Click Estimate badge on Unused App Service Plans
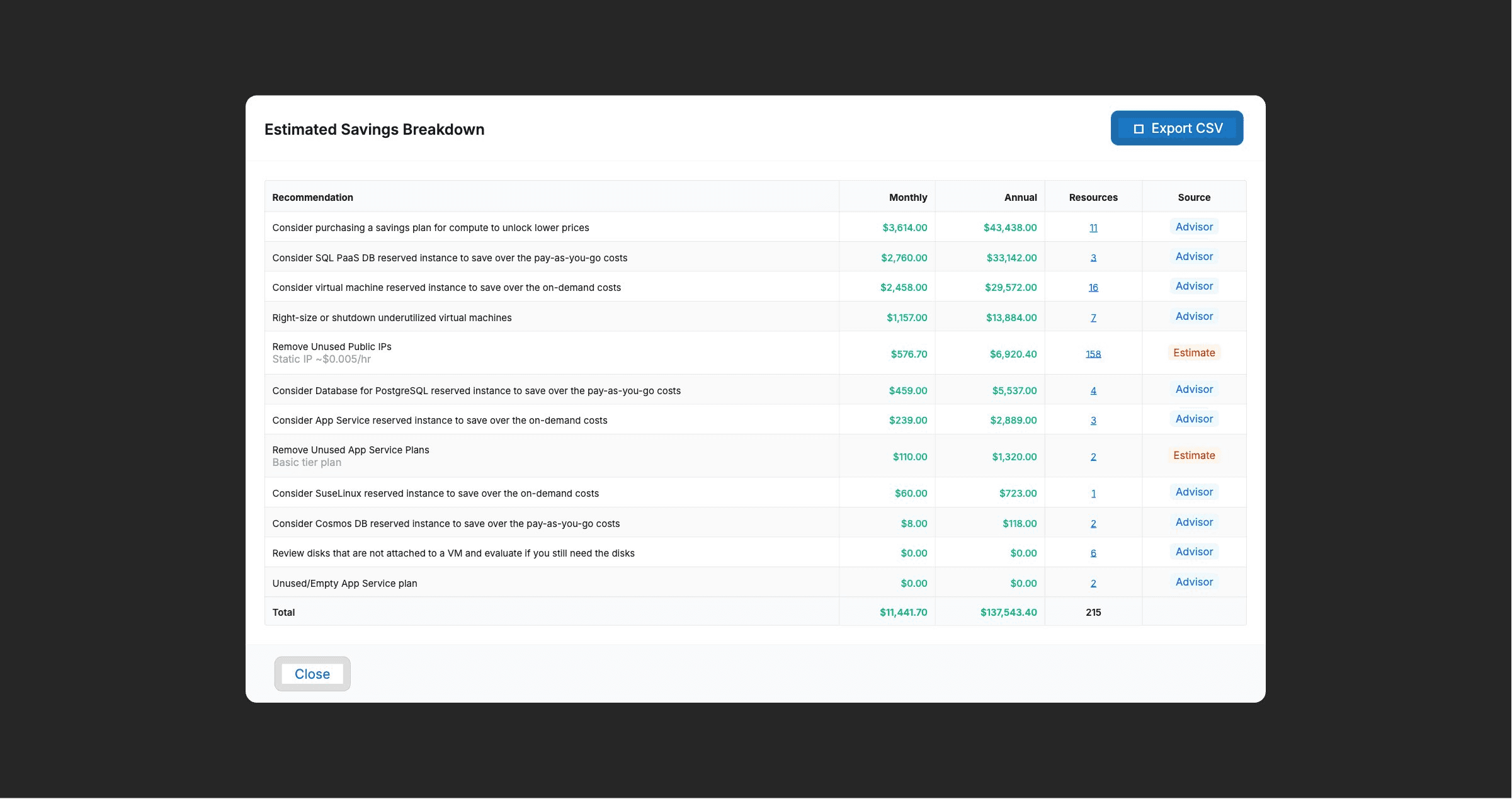 pos(1194,455)
